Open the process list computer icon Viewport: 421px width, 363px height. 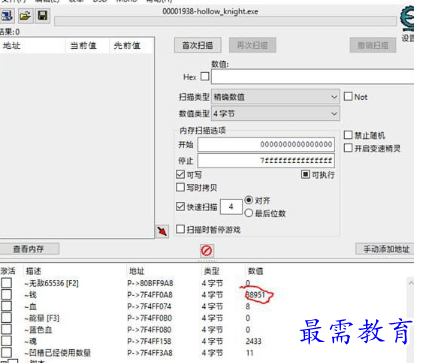[x=7, y=16]
